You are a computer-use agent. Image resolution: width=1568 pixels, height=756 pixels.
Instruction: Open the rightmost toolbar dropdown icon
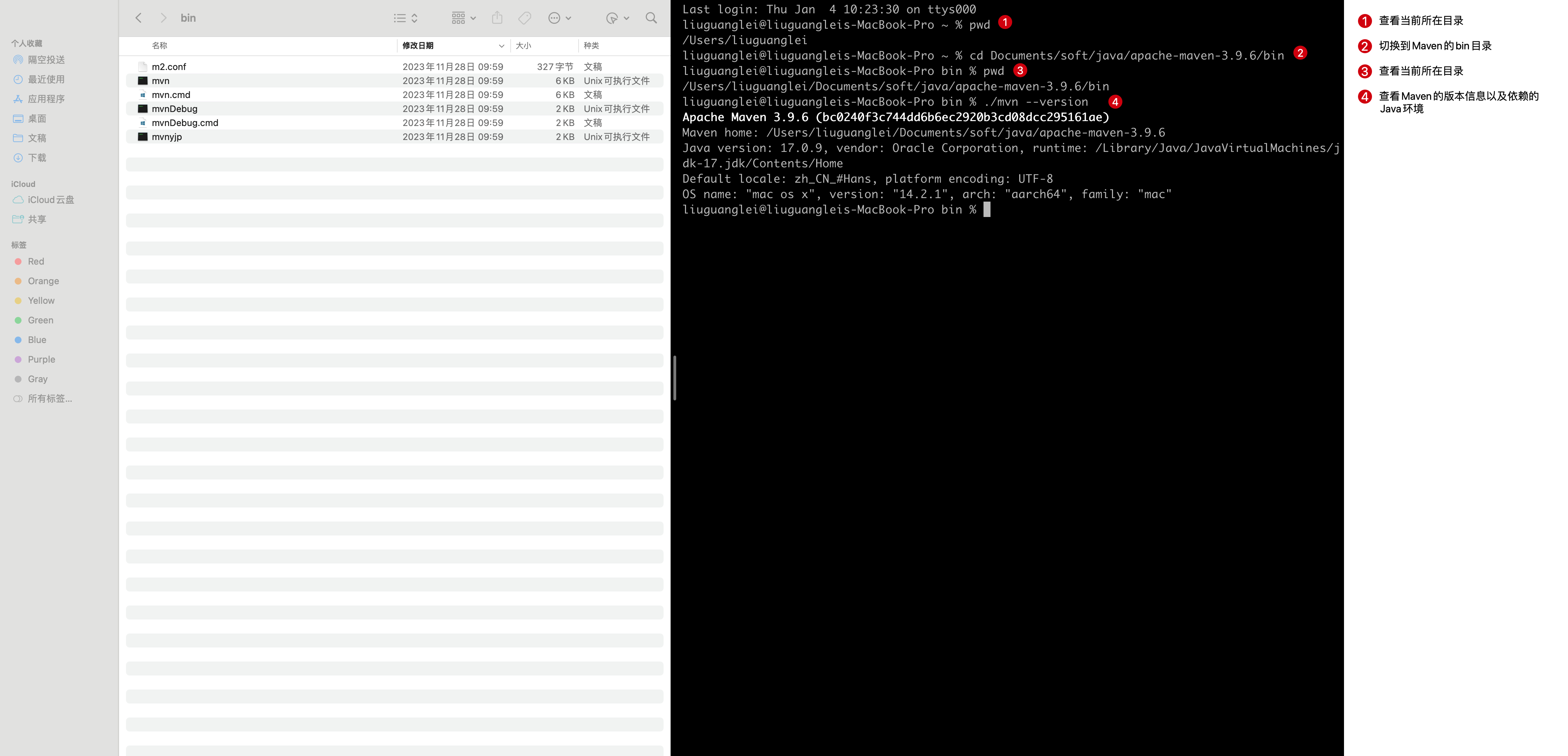pos(617,18)
